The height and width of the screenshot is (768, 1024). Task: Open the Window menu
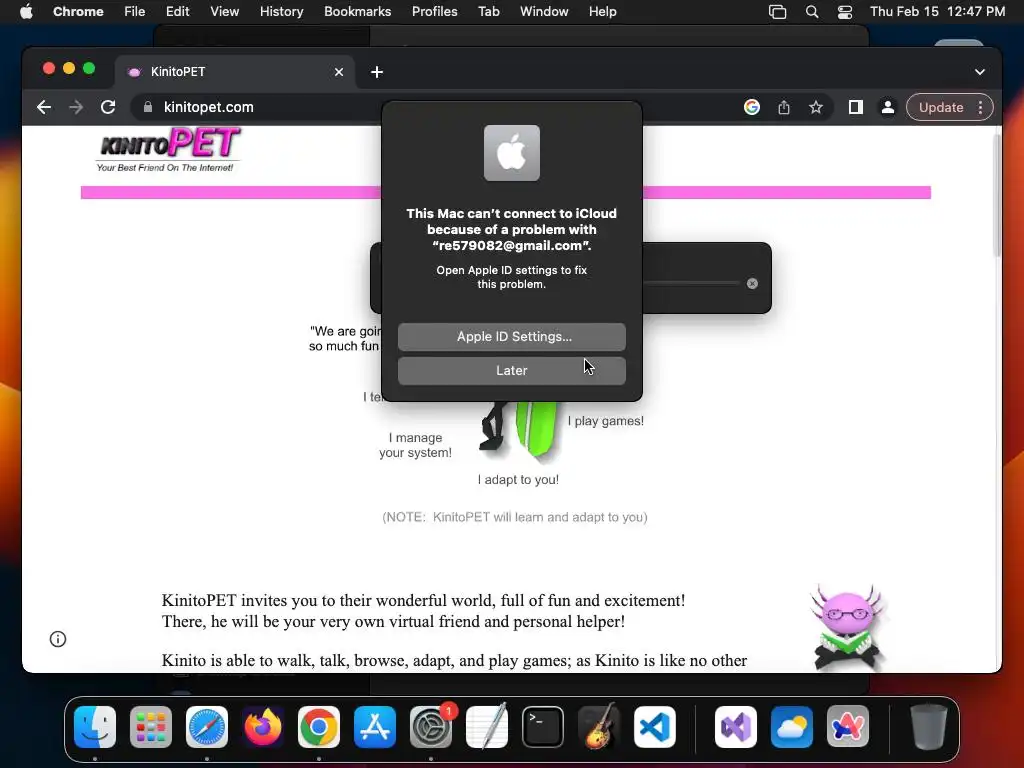click(x=544, y=12)
